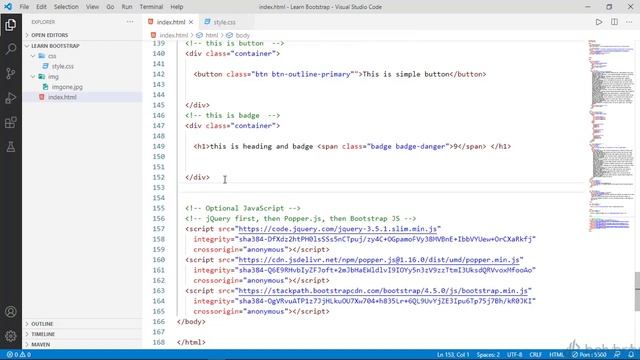Open the jquery slim.min.js URL link
The width and height of the screenshot is (640, 360).
338,229
